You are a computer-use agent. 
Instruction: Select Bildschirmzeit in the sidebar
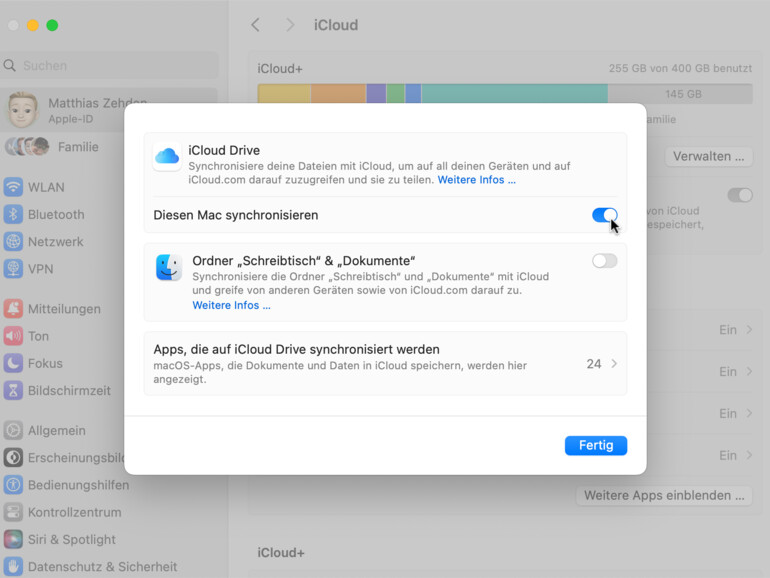69,390
